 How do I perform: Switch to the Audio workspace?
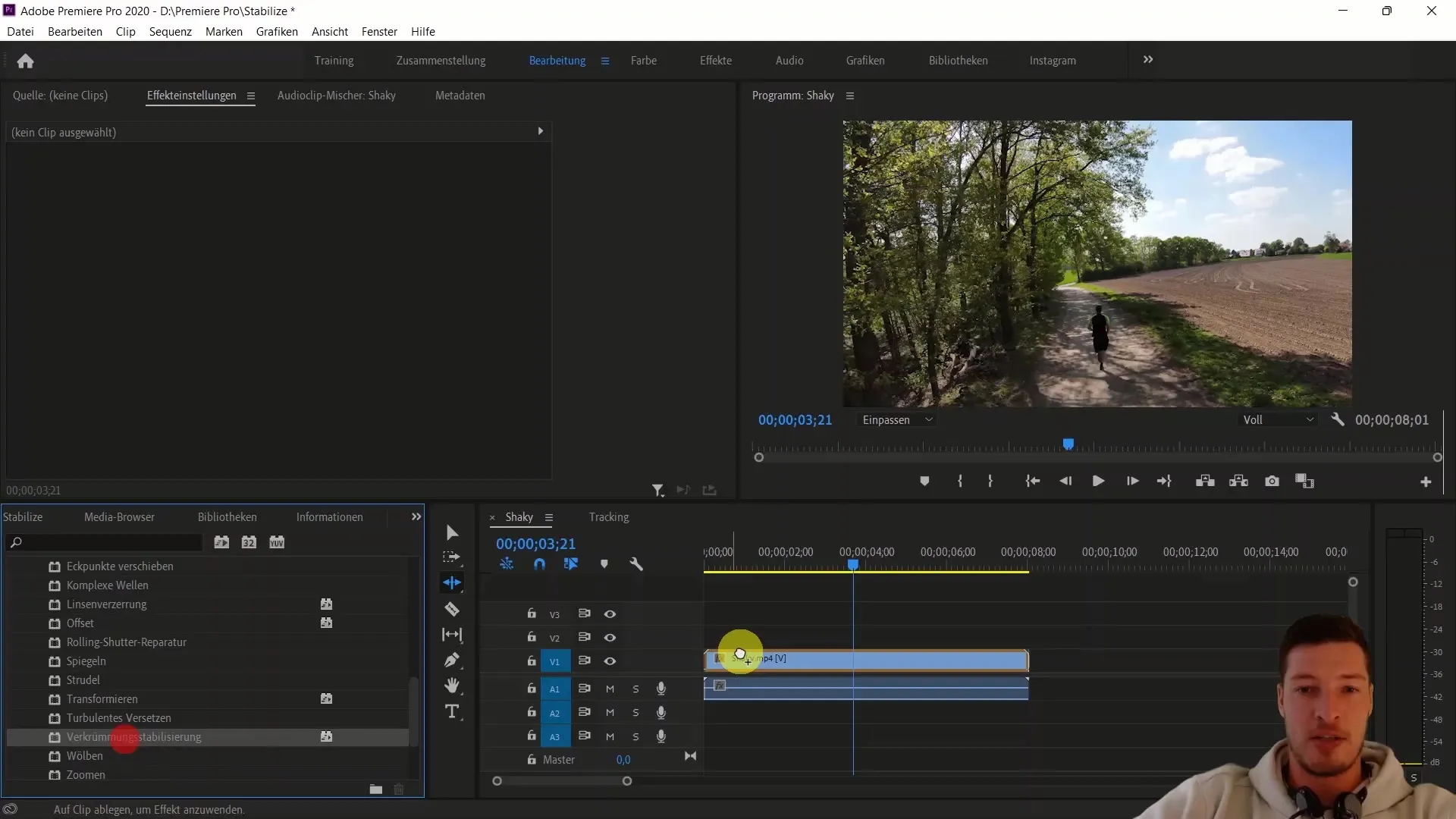tap(789, 61)
